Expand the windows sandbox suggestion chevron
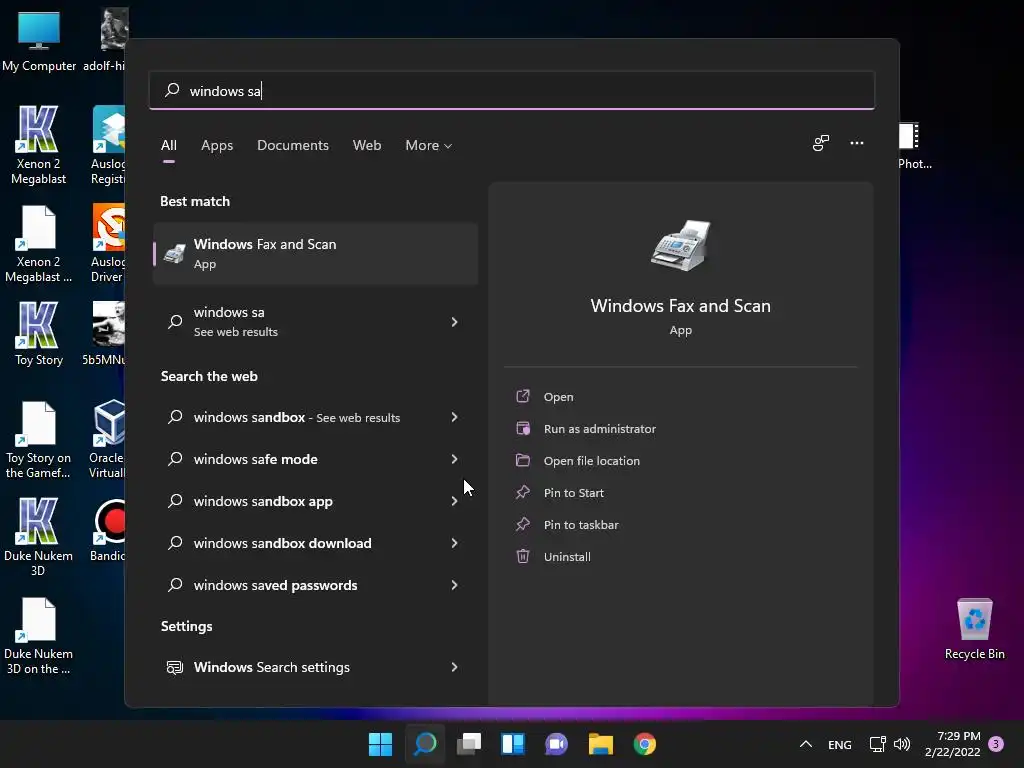1024x768 pixels. [454, 417]
